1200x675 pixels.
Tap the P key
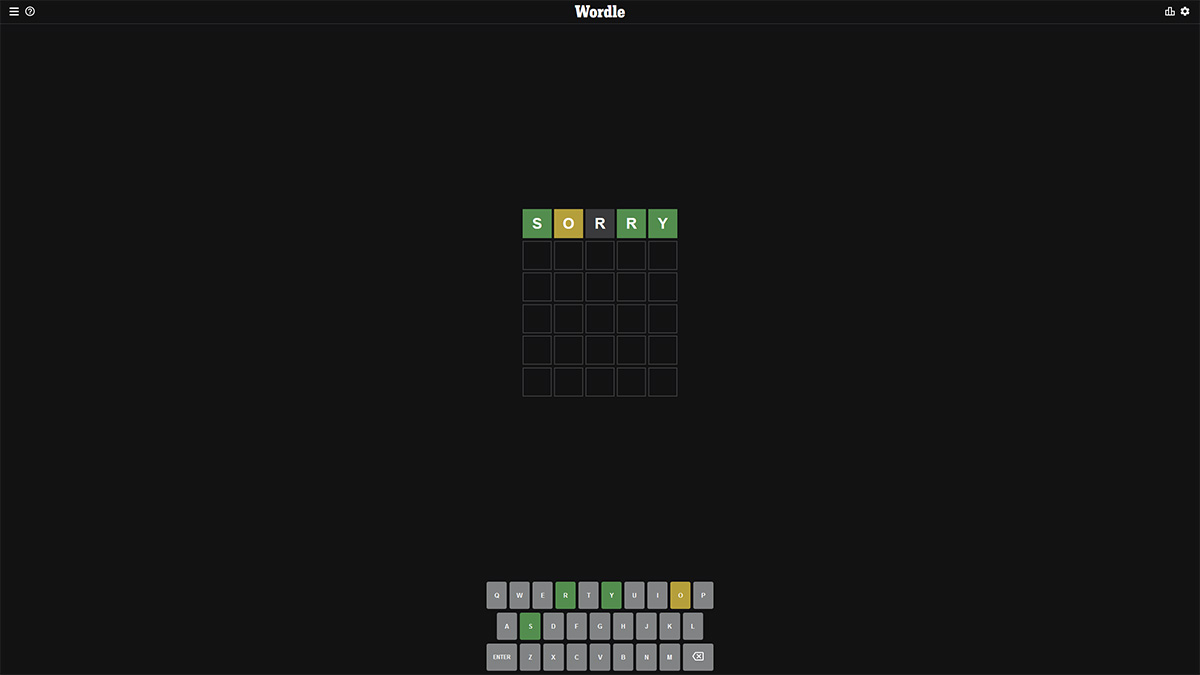point(703,595)
